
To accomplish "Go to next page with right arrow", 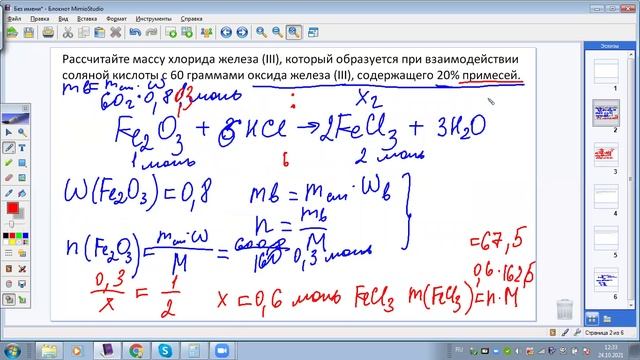I will coord(242,32).
